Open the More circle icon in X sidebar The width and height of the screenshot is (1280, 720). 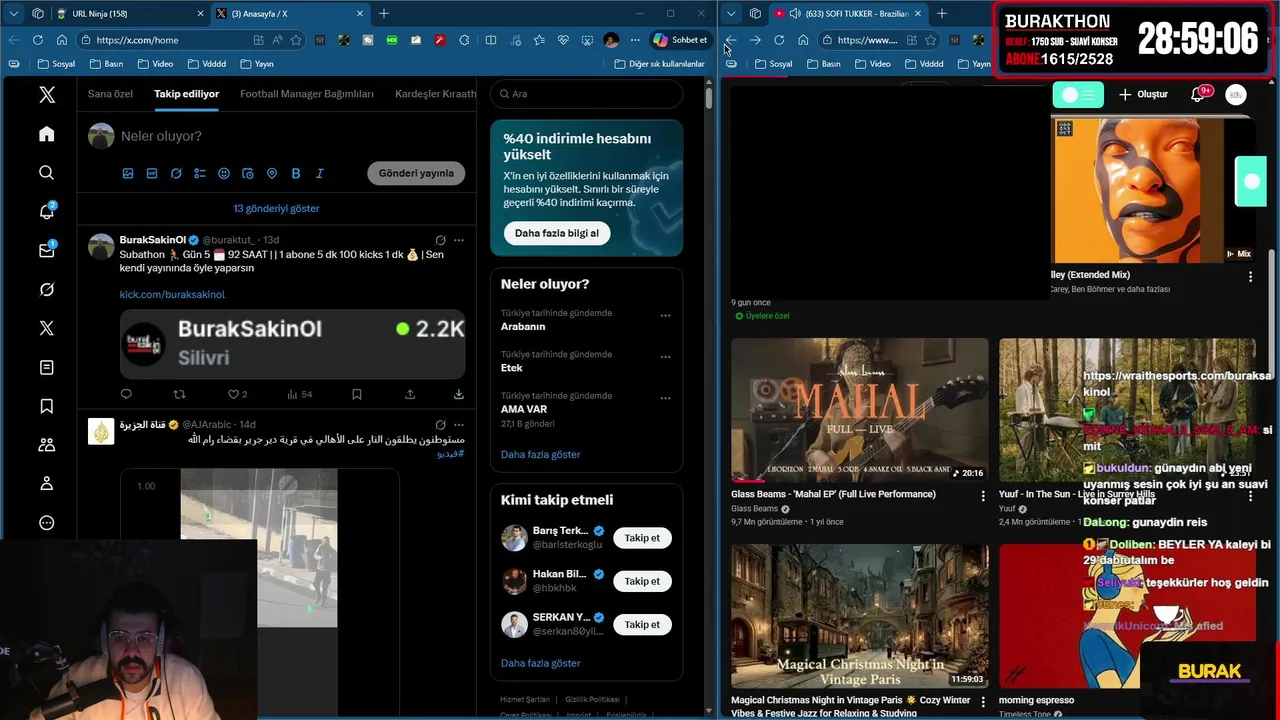point(46,523)
